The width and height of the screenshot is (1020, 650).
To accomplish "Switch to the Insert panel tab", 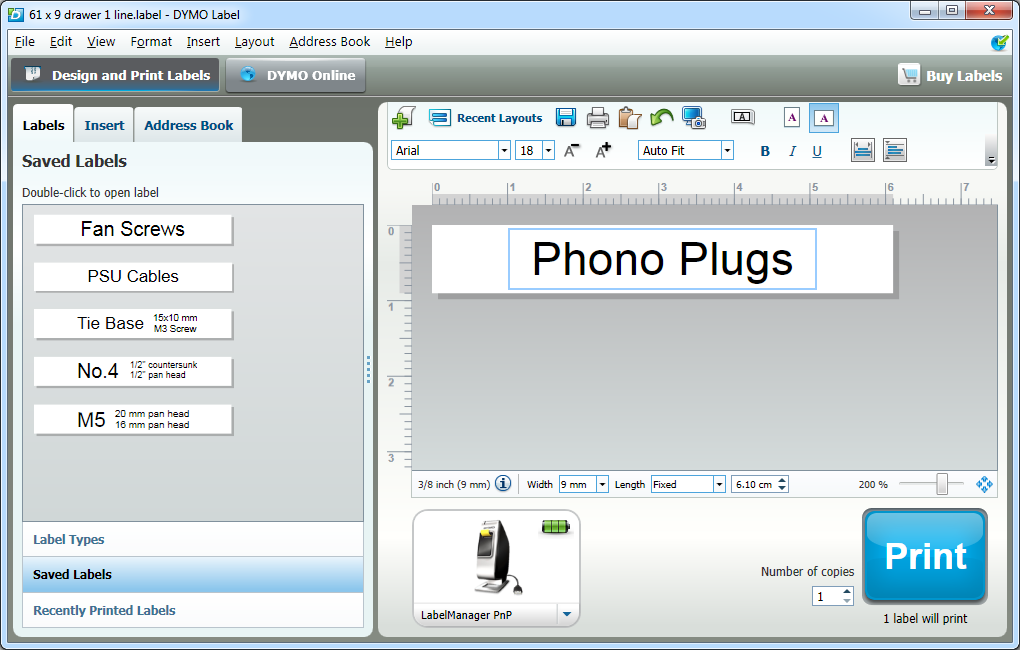I will point(104,125).
